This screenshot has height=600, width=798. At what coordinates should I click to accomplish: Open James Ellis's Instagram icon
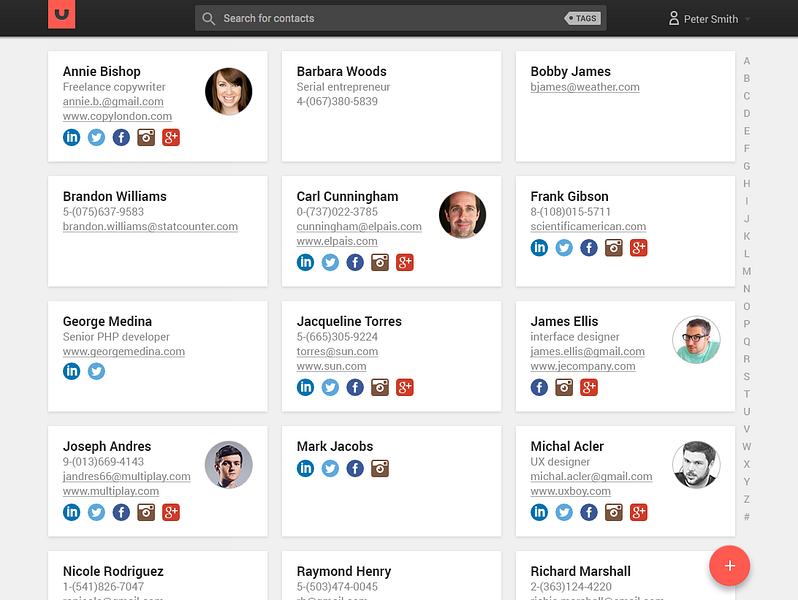pos(564,387)
